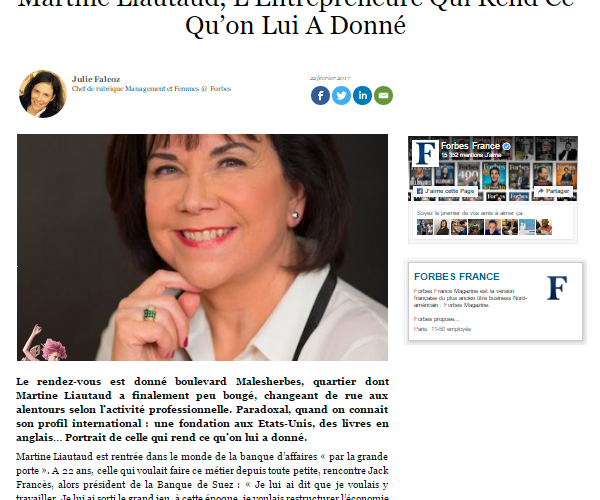Share the article on Facebook
Screen dimensions: 600x500
(320, 95)
